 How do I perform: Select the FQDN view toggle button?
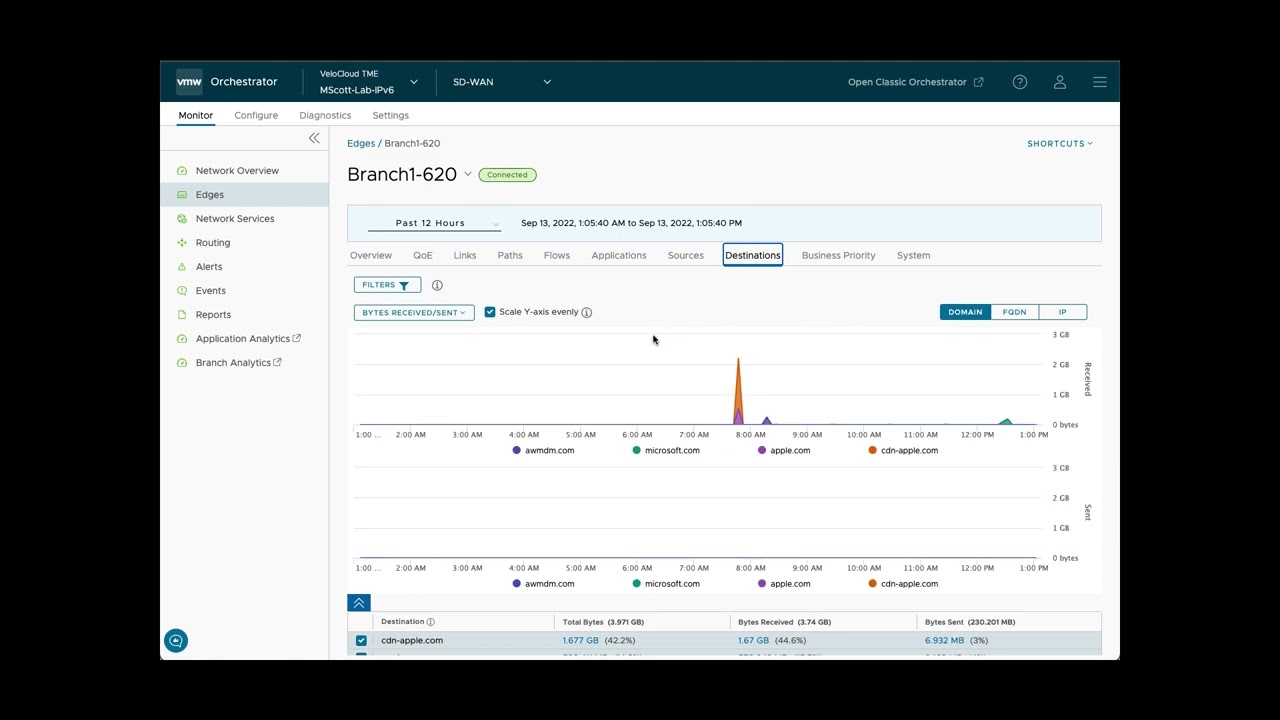click(x=1013, y=311)
